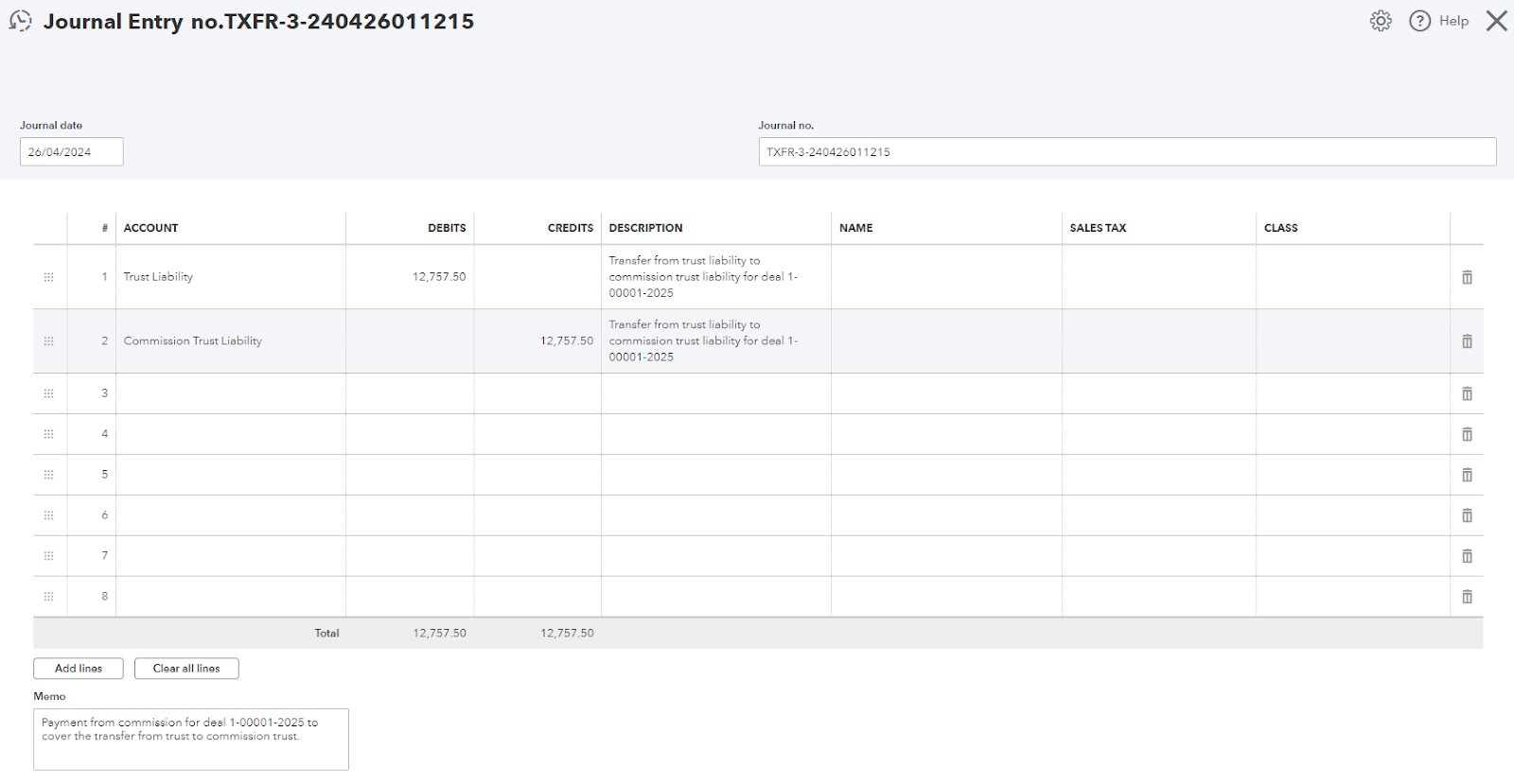Click the DEBITS column header
Viewport: 1514px width, 784px height.
point(447,228)
